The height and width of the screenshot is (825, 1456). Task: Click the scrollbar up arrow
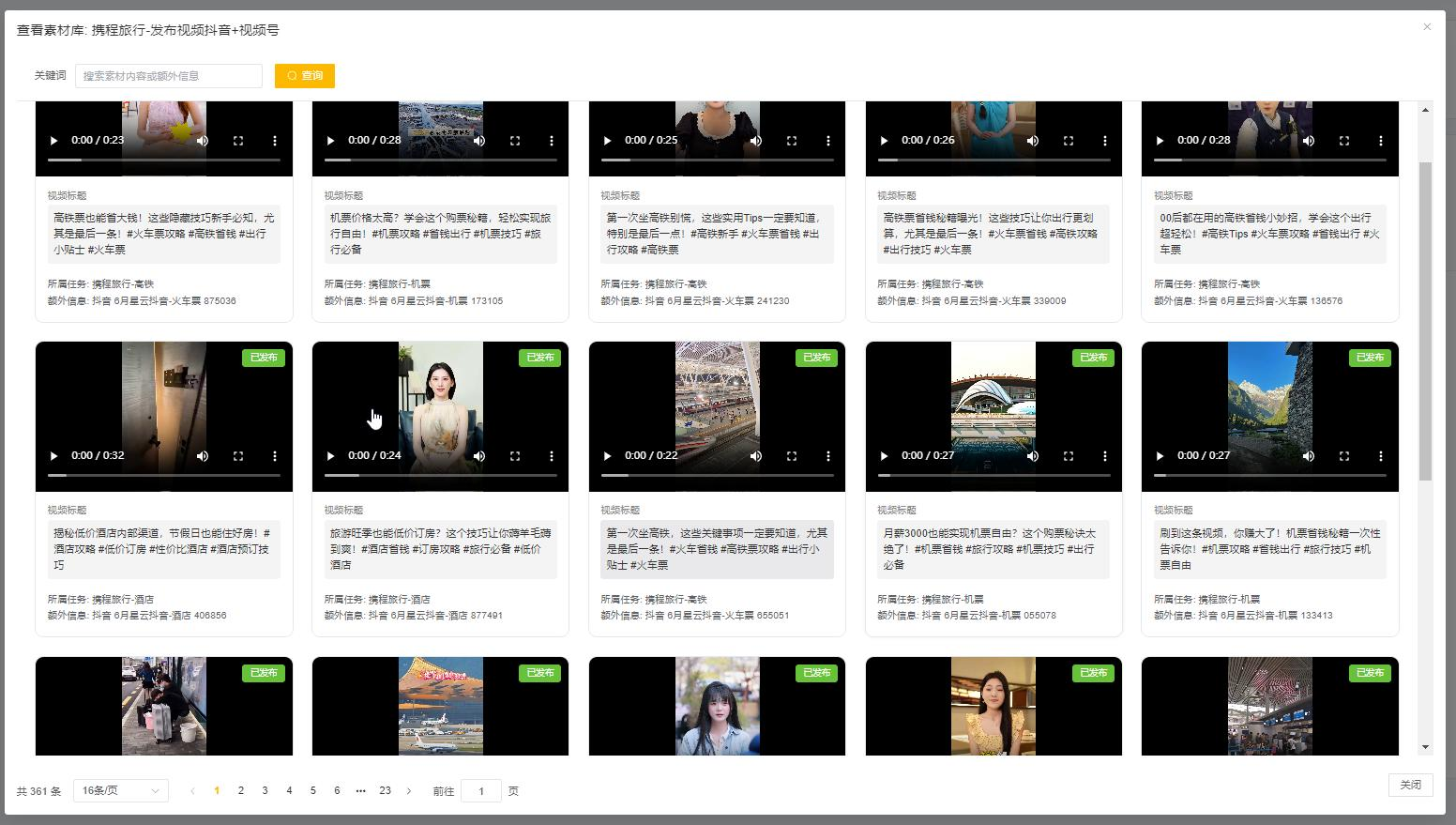1426,110
